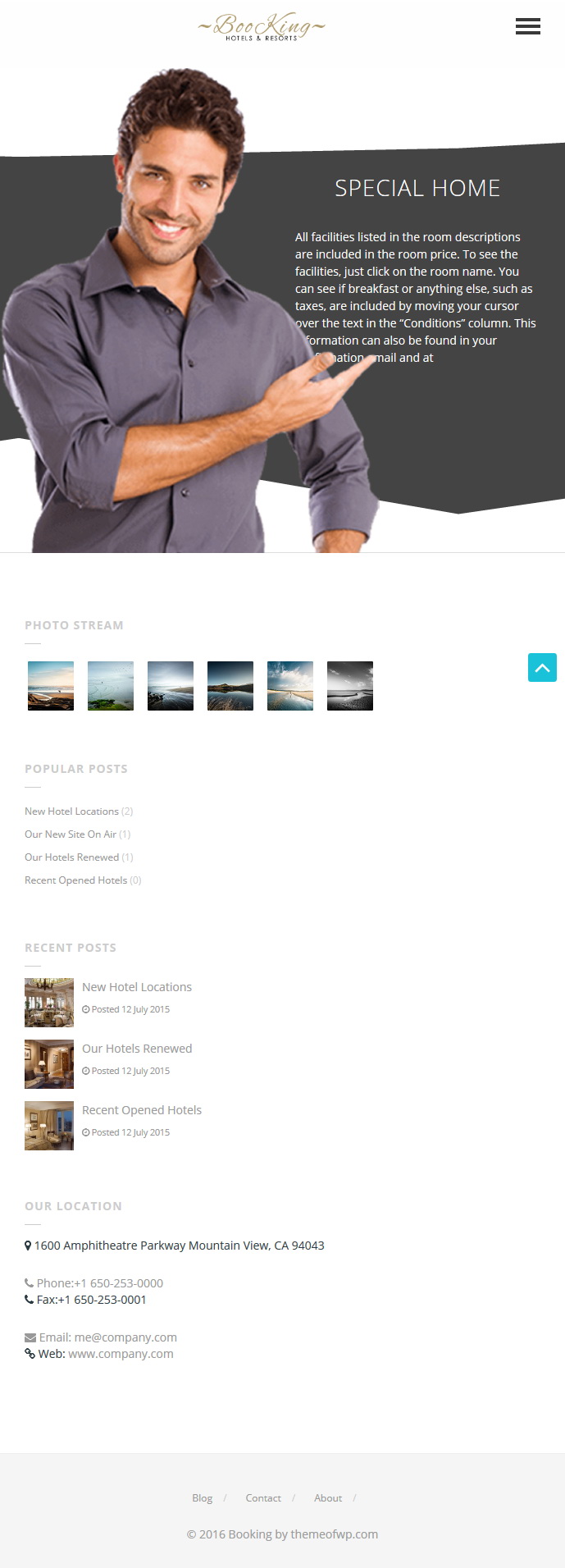This screenshot has width=565, height=1568.
Task: Click the BooKing Hotels & Resorts logo
Action: click(262, 27)
